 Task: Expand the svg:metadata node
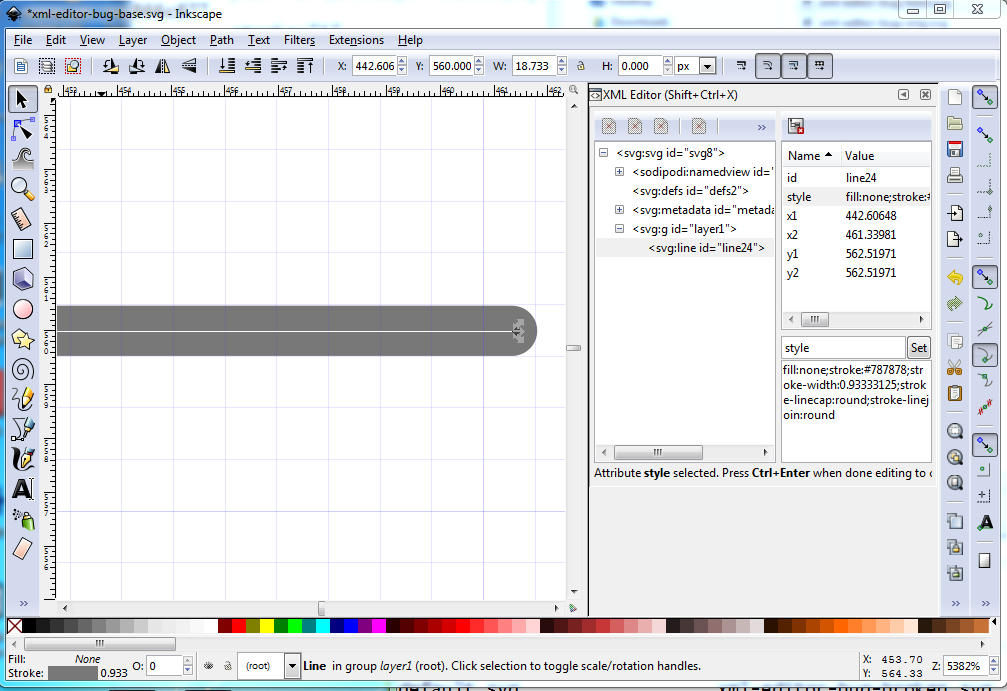tap(619, 209)
